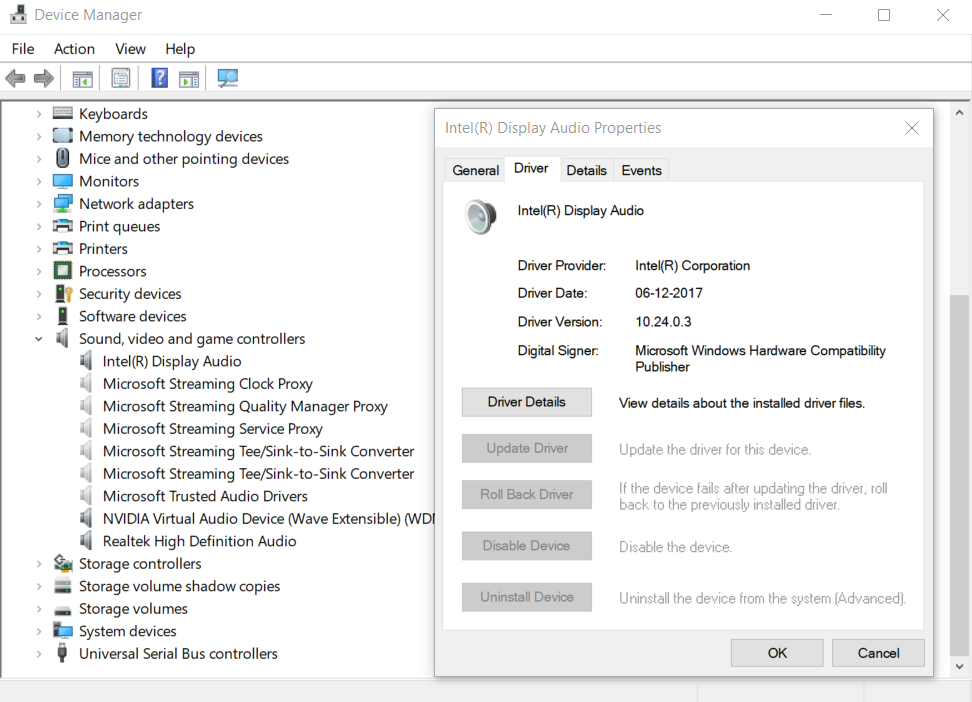Expand Universal Serial Bus controllers node

pos(39,654)
